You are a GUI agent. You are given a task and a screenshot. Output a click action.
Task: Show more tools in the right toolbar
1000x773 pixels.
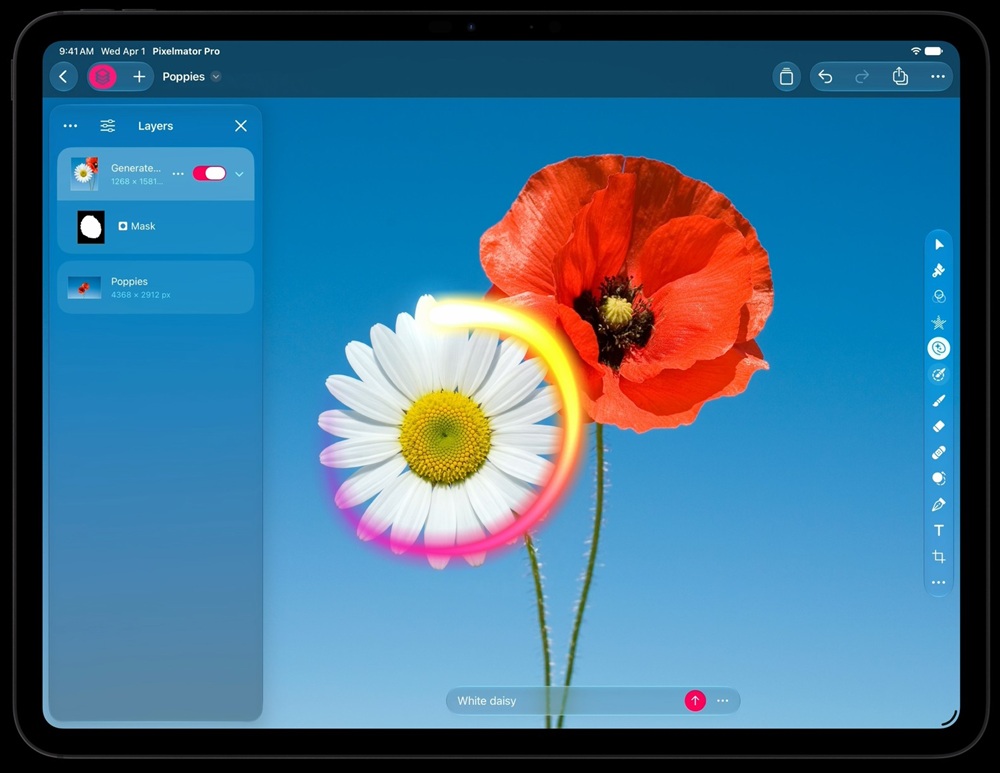click(939, 582)
